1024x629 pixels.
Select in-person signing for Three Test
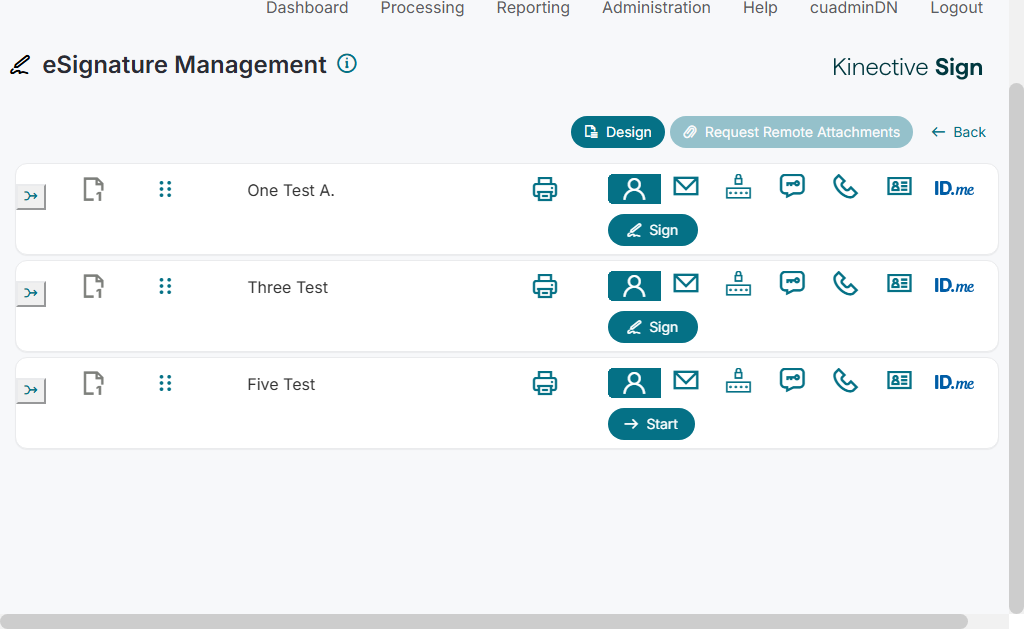(634, 286)
